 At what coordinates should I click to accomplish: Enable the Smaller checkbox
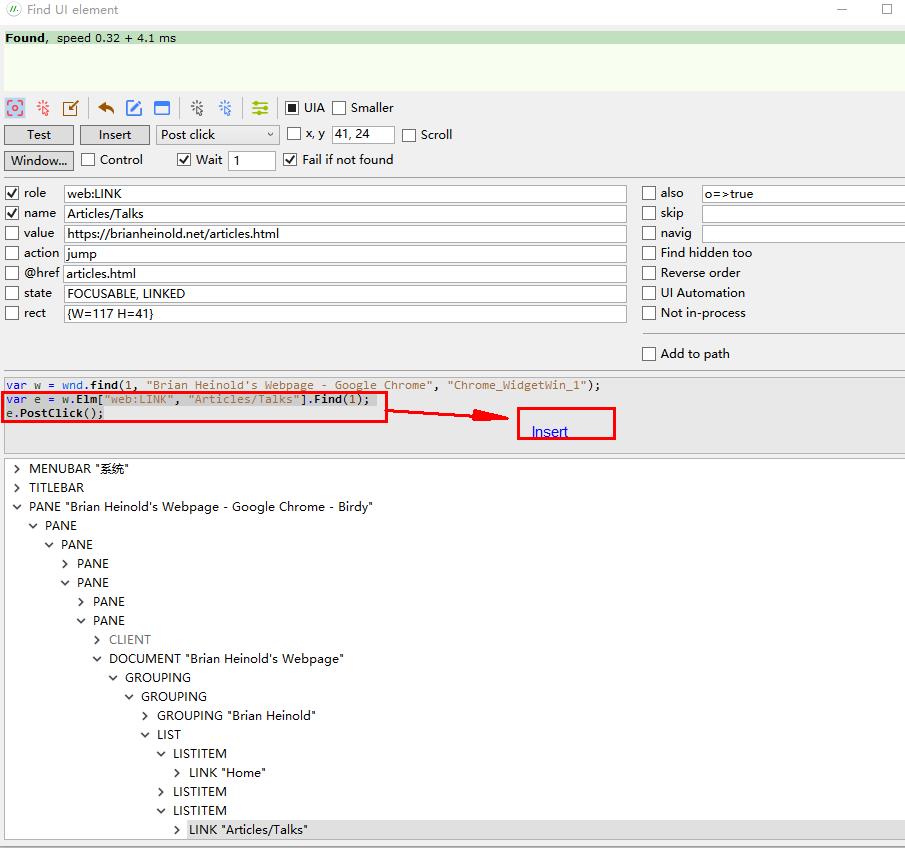340,108
